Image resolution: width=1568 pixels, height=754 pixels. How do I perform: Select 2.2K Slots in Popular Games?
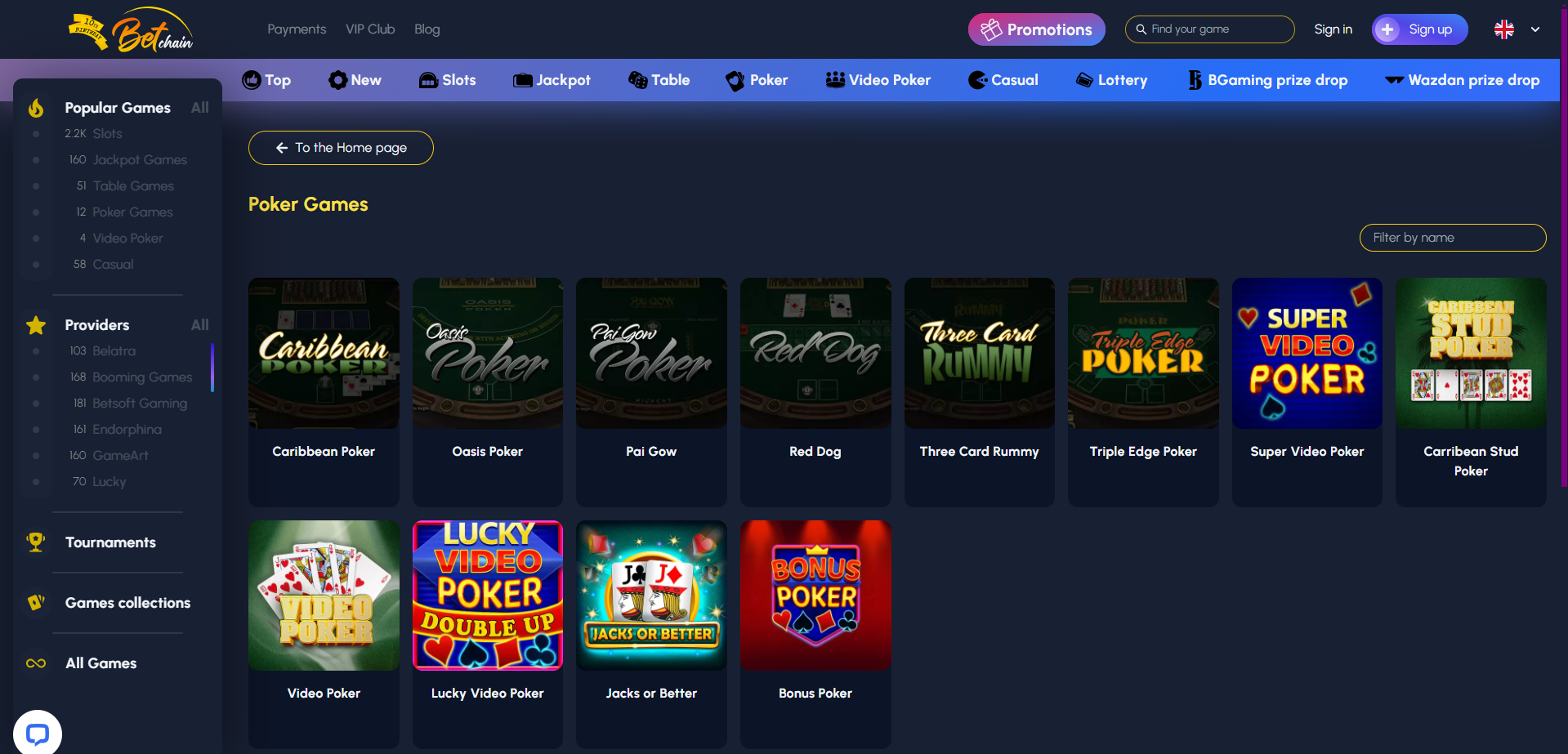[94, 134]
